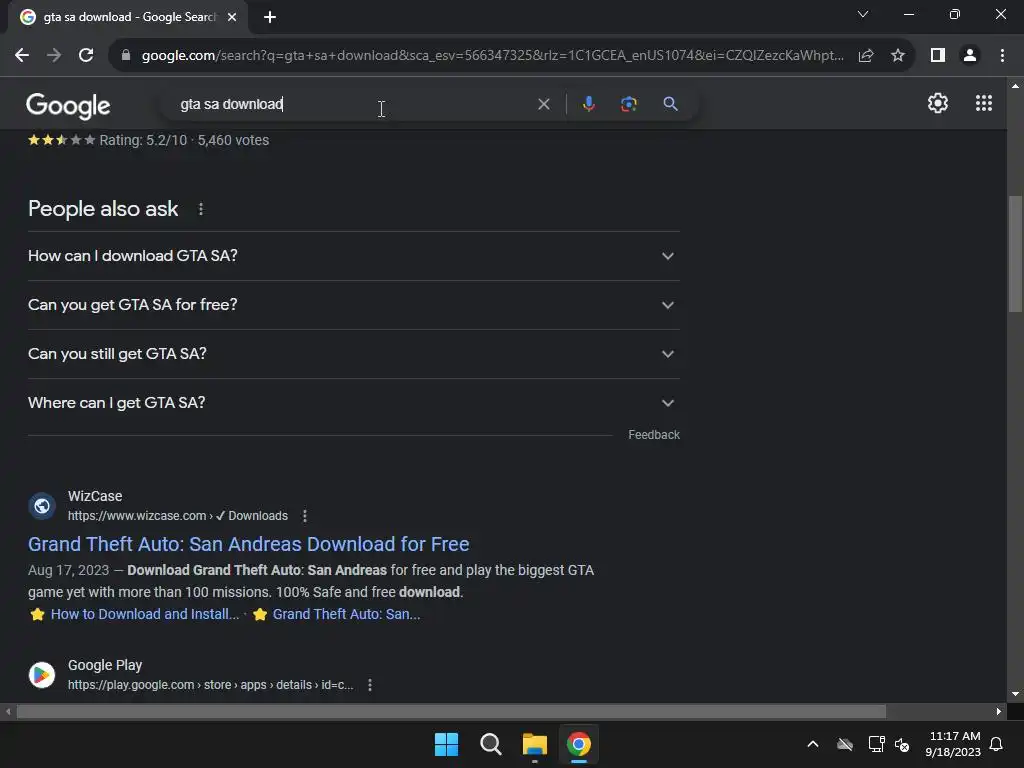Screen dimensions: 1024x768
Task: Open the play.google.com URL breadcrumb
Action: point(210,685)
